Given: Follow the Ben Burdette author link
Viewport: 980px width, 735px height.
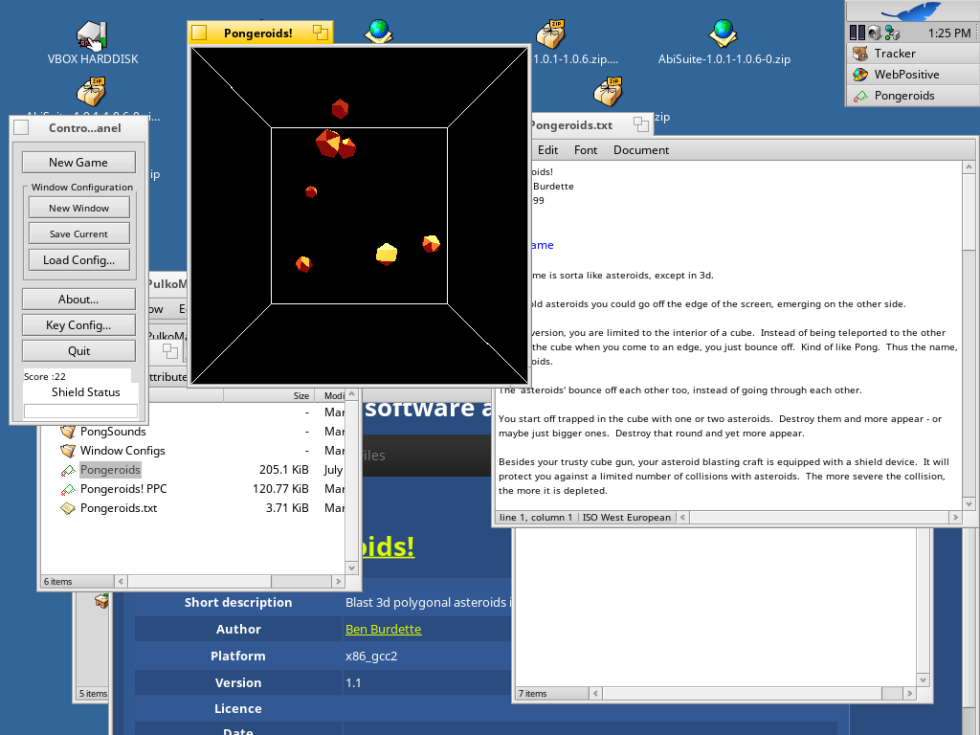Looking at the screenshot, I should coord(383,629).
